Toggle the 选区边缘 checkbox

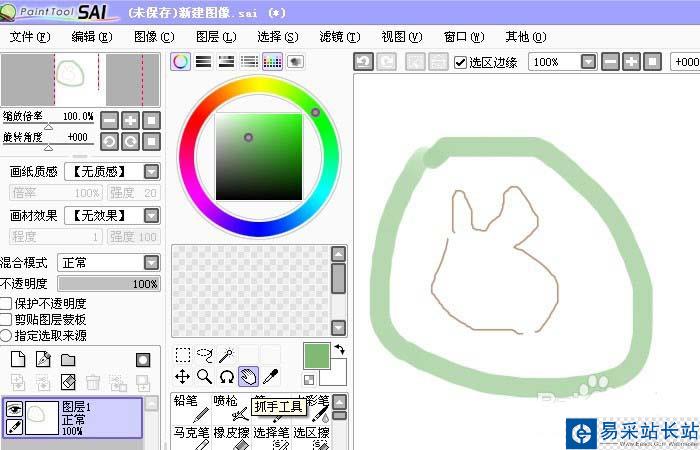click(x=460, y=62)
